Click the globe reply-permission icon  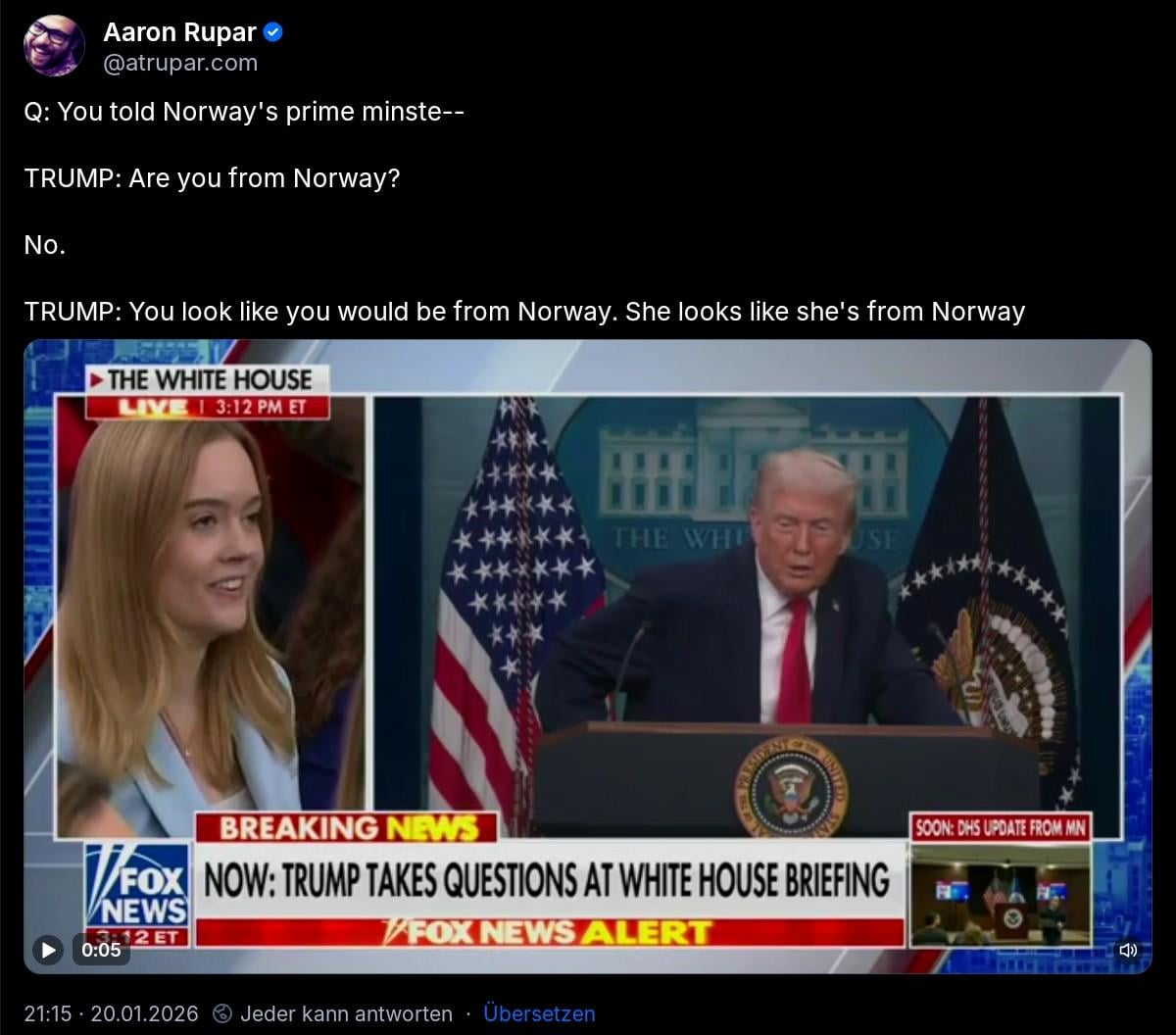tap(223, 1013)
